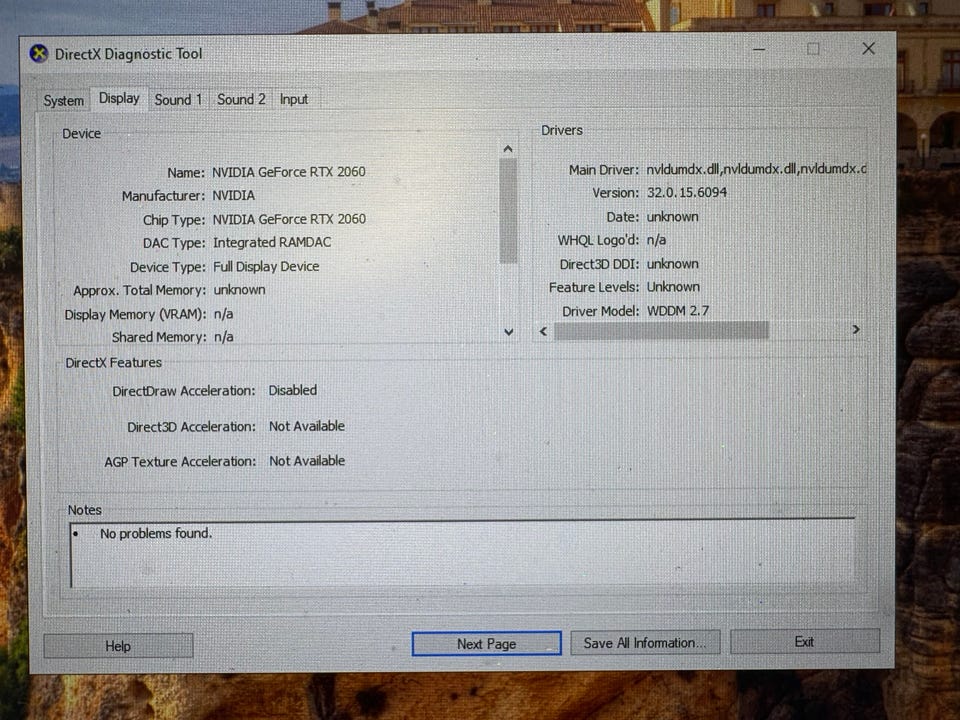Click the Name value NVIDIA GeForce RTX 2060
This screenshot has height=720, width=960.
pos(289,172)
